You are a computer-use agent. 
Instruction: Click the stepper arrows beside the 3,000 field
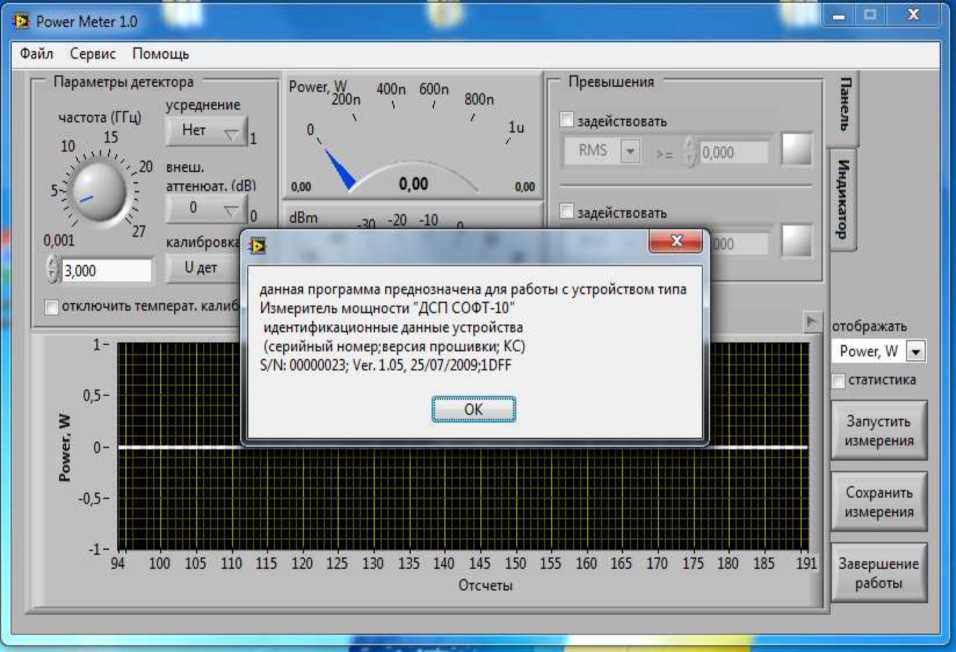click(53, 270)
